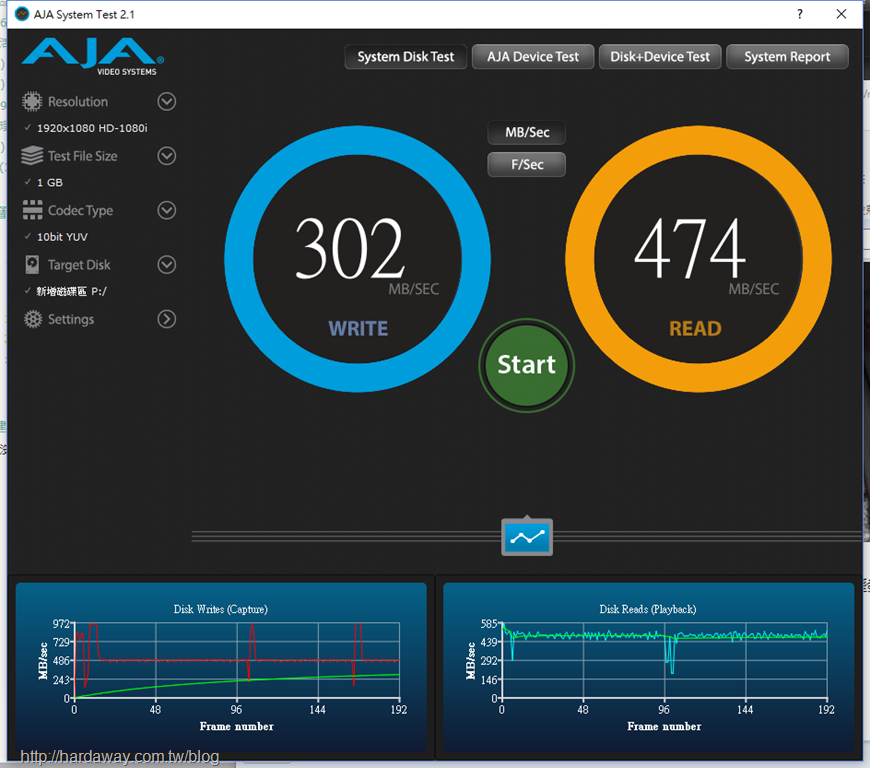Click the Resolution label

(x=78, y=102)
